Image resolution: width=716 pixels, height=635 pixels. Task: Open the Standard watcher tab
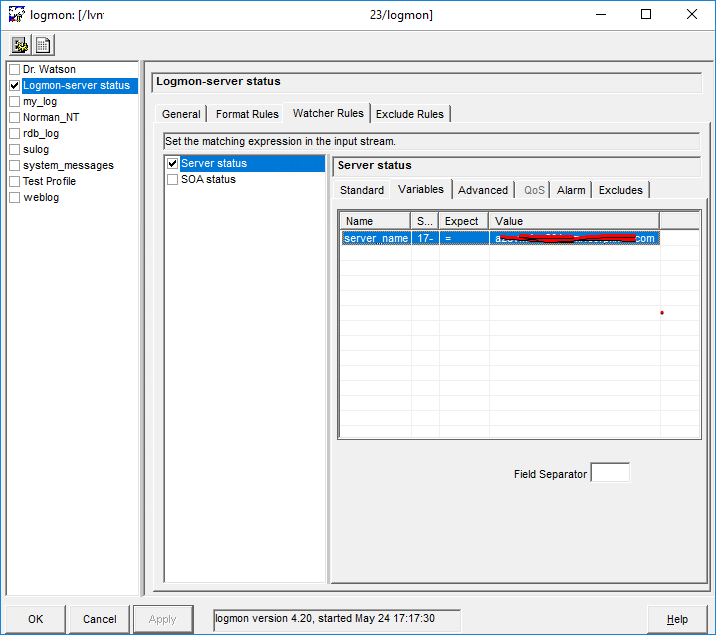361,190
